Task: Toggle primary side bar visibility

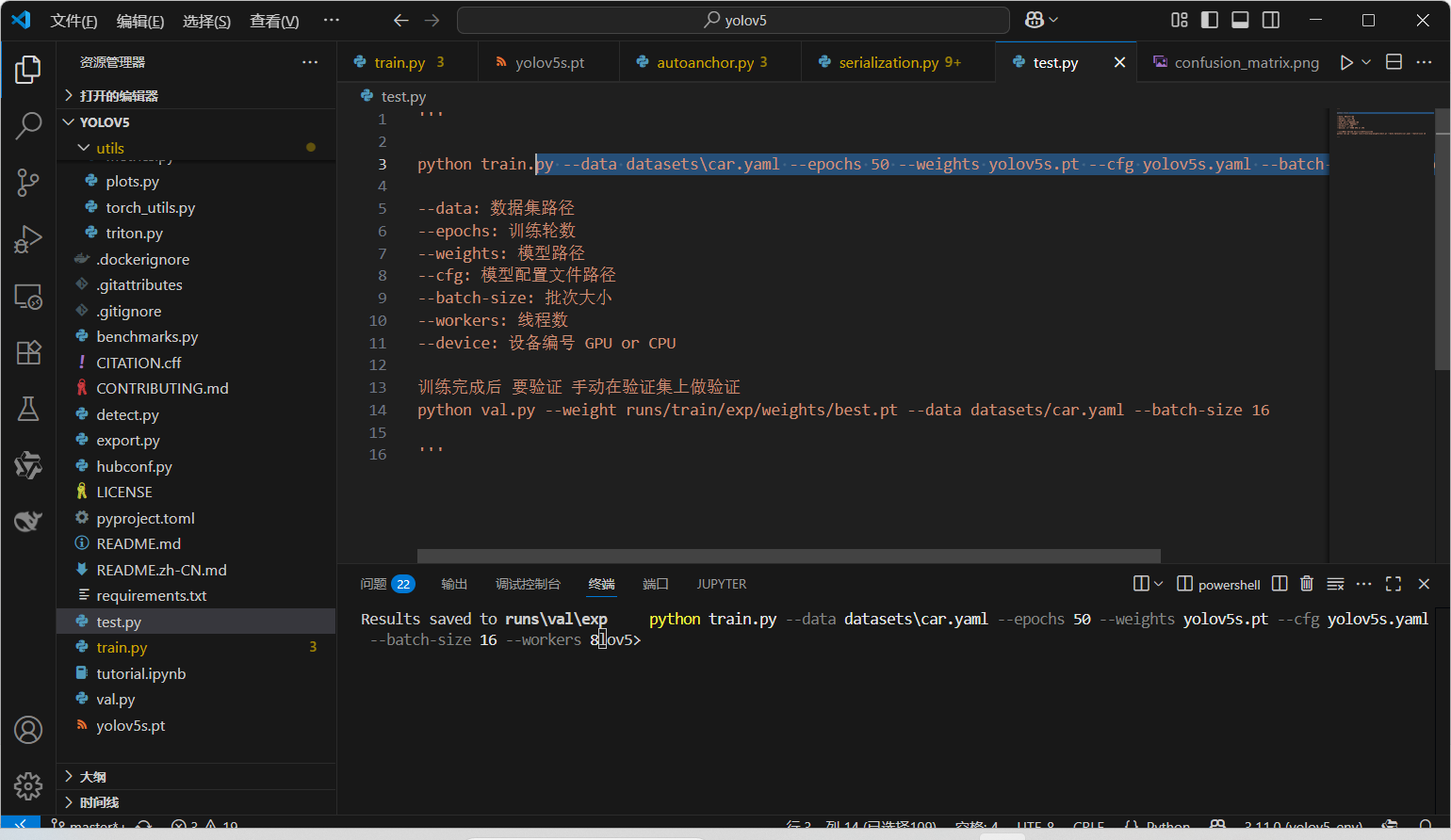Action: [1210, 20]
